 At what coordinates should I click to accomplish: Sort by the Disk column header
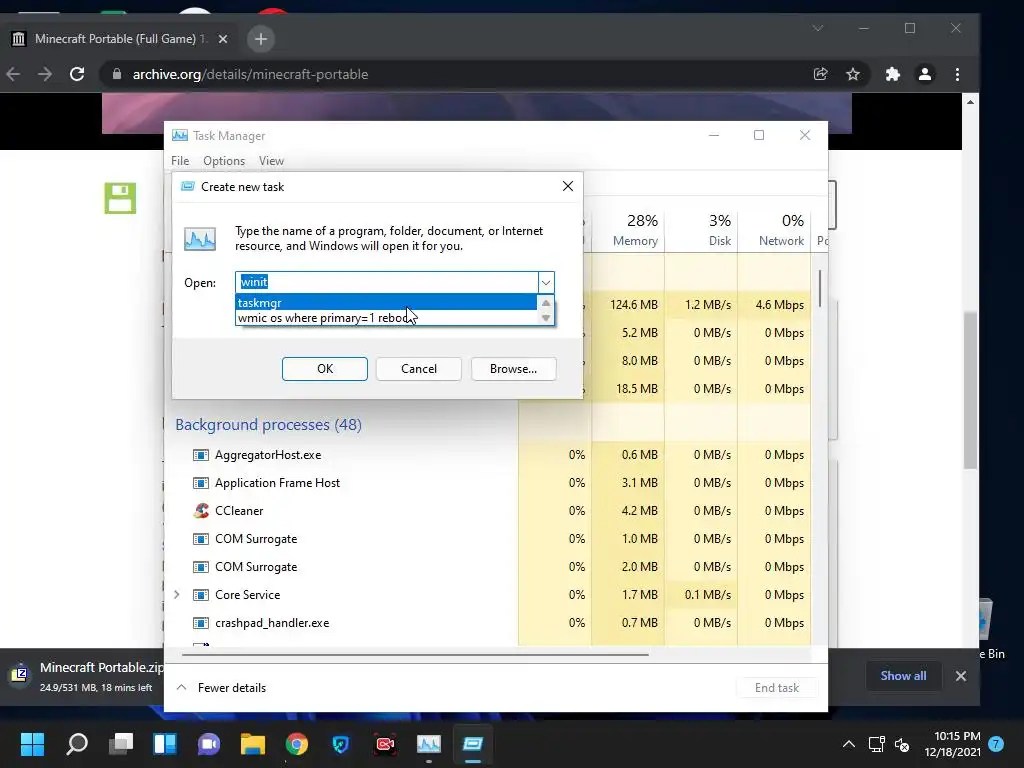701,231
